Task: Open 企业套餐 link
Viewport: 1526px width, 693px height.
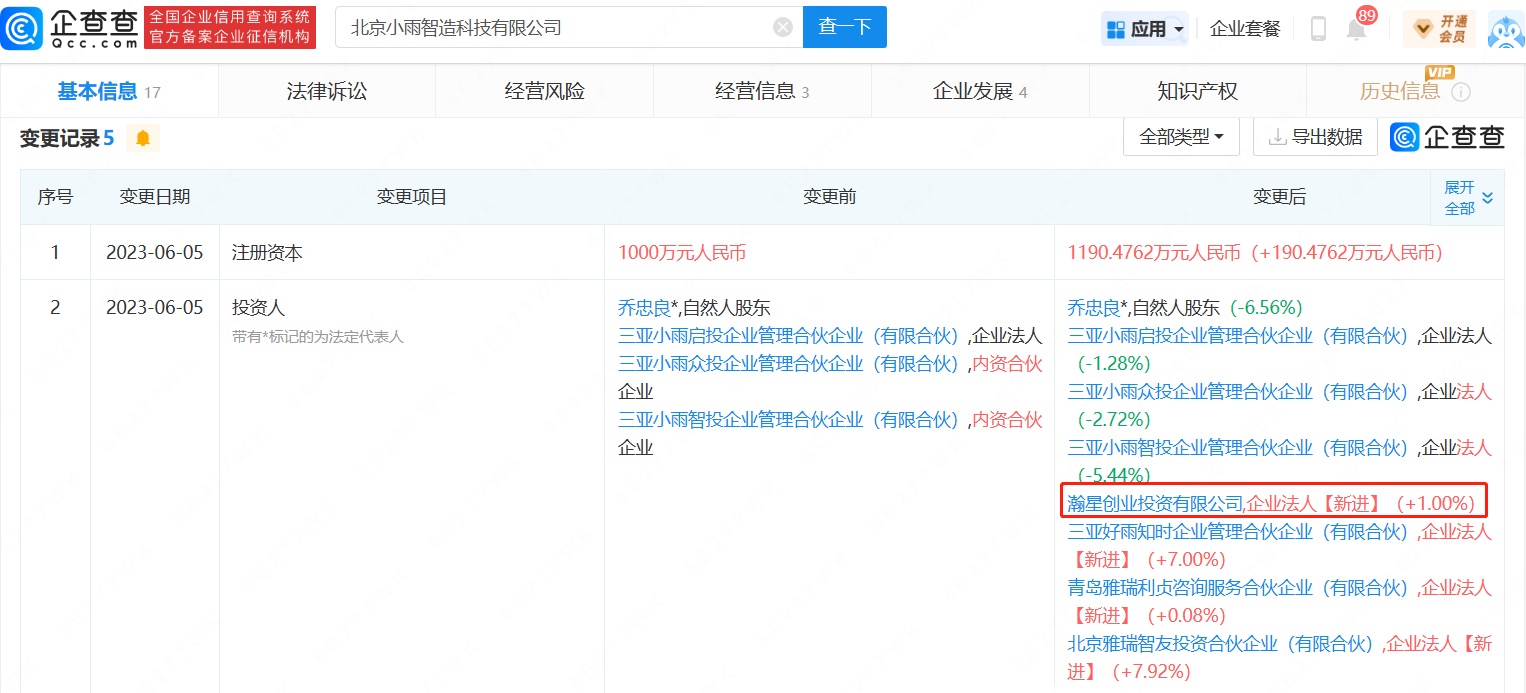Action: (1245, 29)
